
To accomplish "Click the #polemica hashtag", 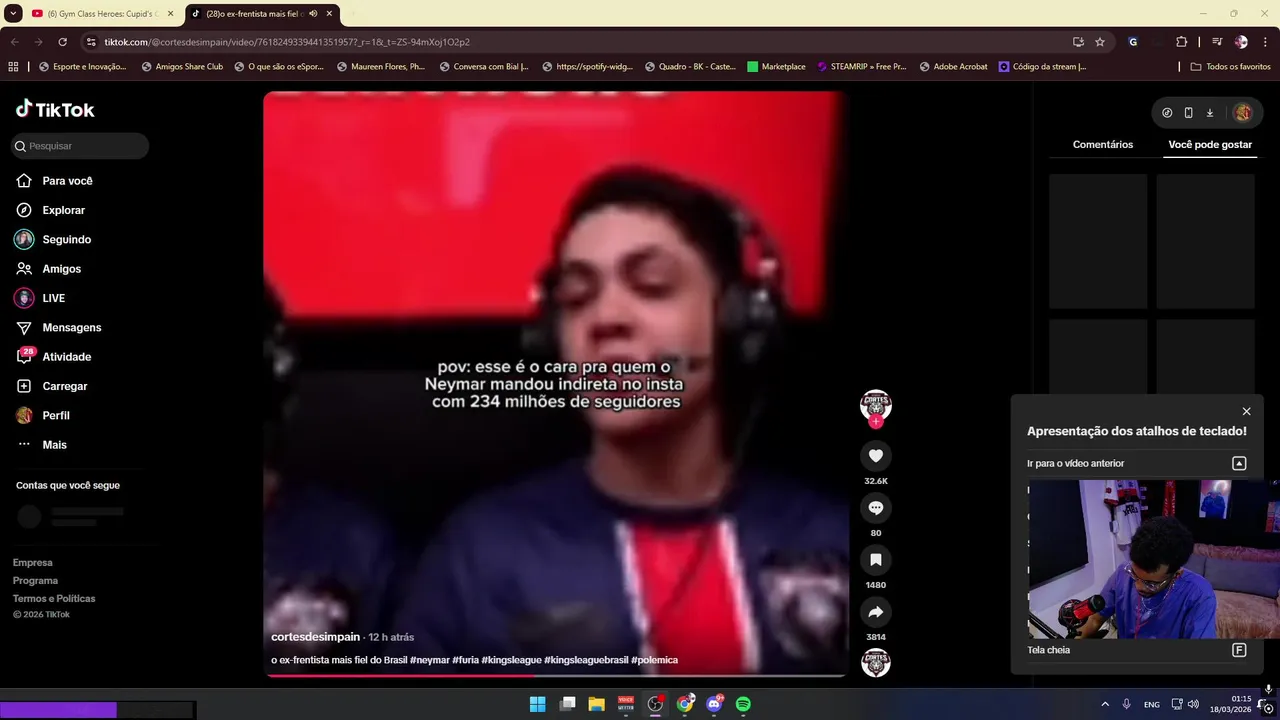I will pos(654,660).
